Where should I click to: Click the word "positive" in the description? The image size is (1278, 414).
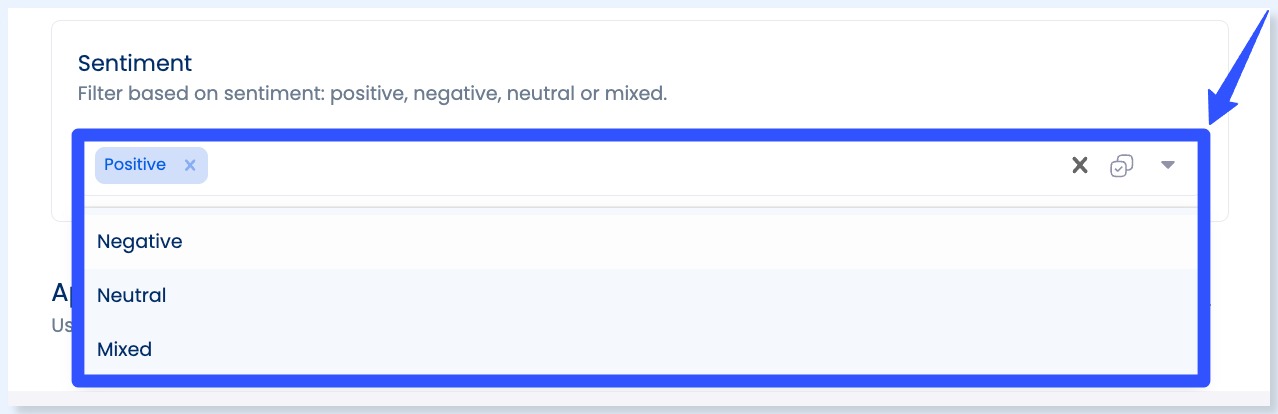[x=366, y=95]
